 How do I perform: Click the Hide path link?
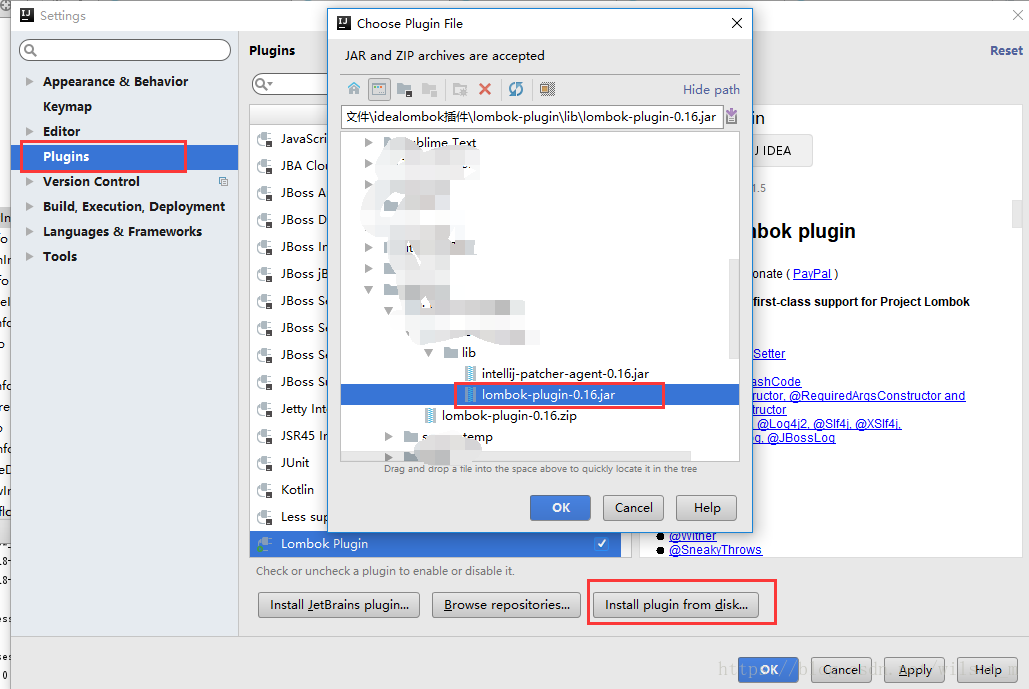711,89
